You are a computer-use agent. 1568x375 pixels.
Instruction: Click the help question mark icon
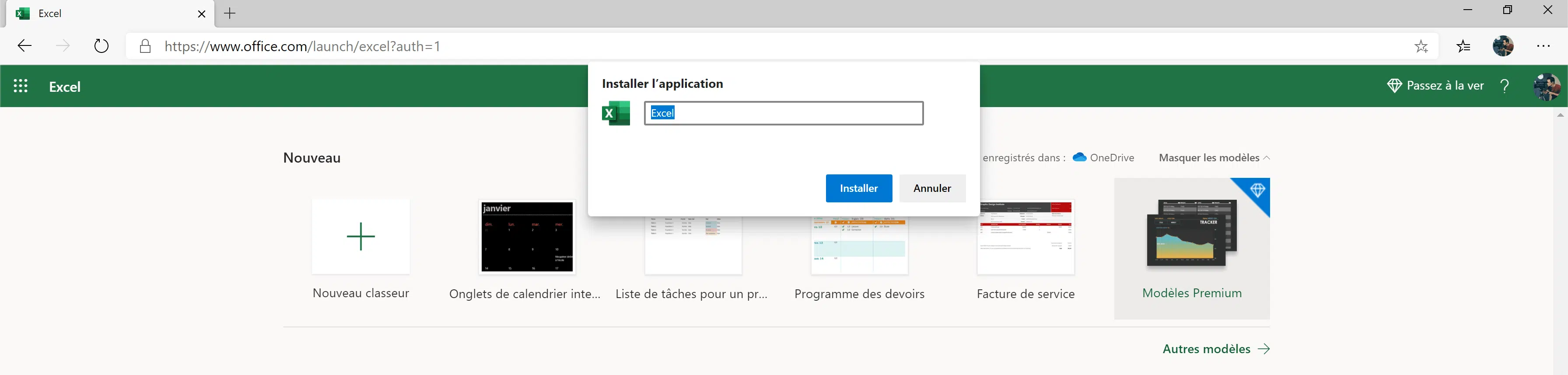pyautogui.click(x=1505, y=86)
